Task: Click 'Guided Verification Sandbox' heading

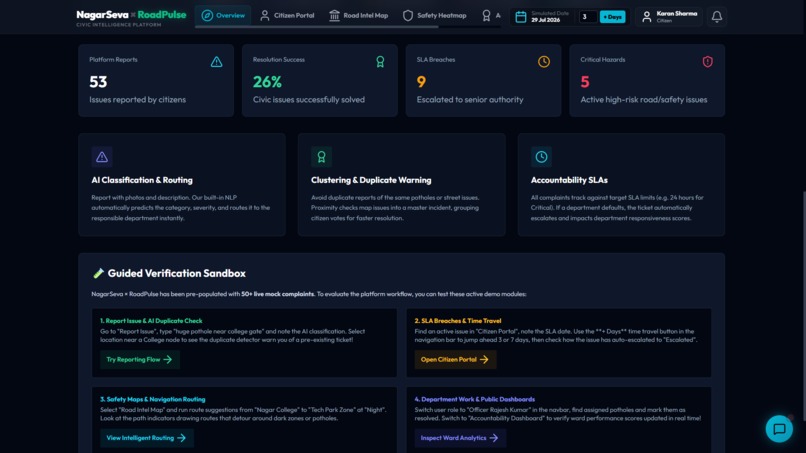Action: [x=176, y=273]
